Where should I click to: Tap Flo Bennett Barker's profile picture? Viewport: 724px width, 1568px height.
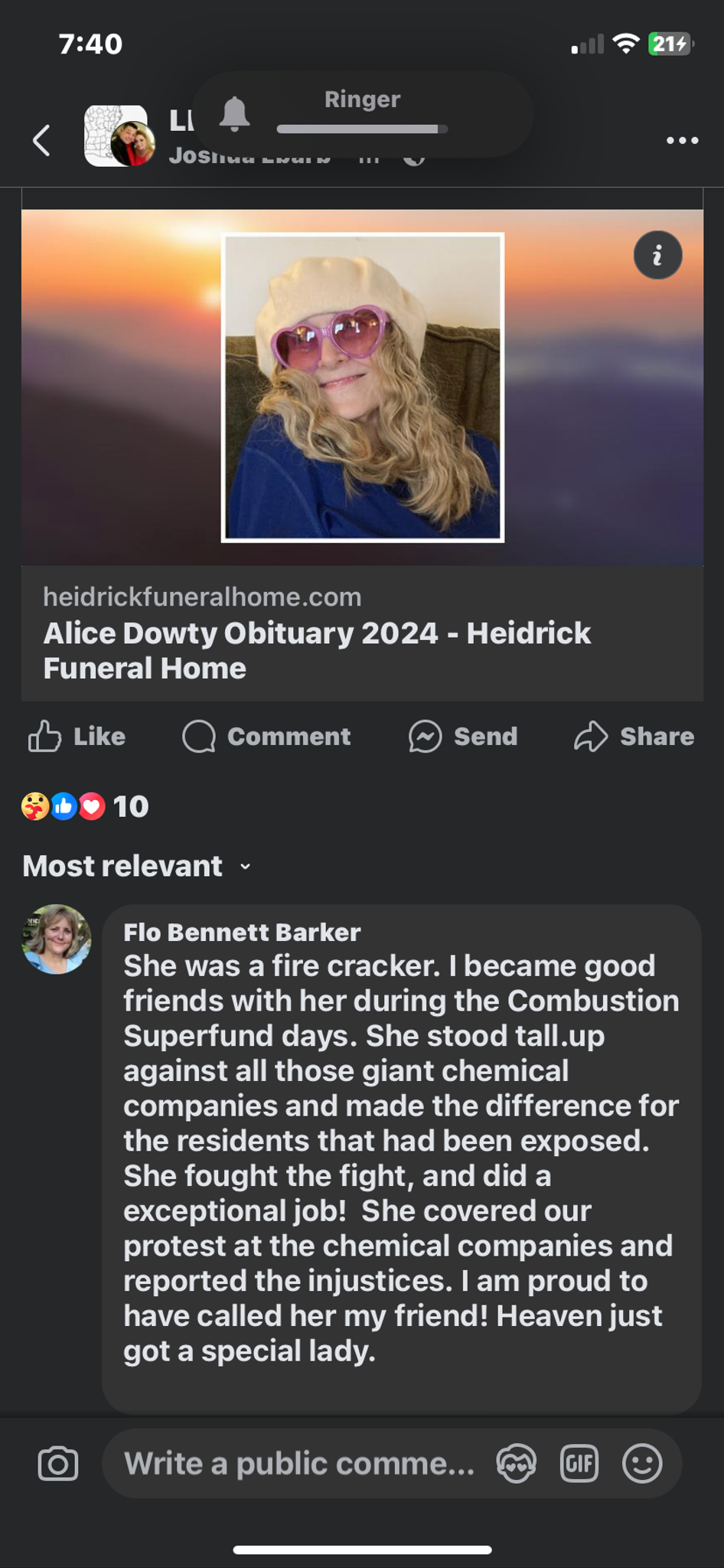coord(57,939)
